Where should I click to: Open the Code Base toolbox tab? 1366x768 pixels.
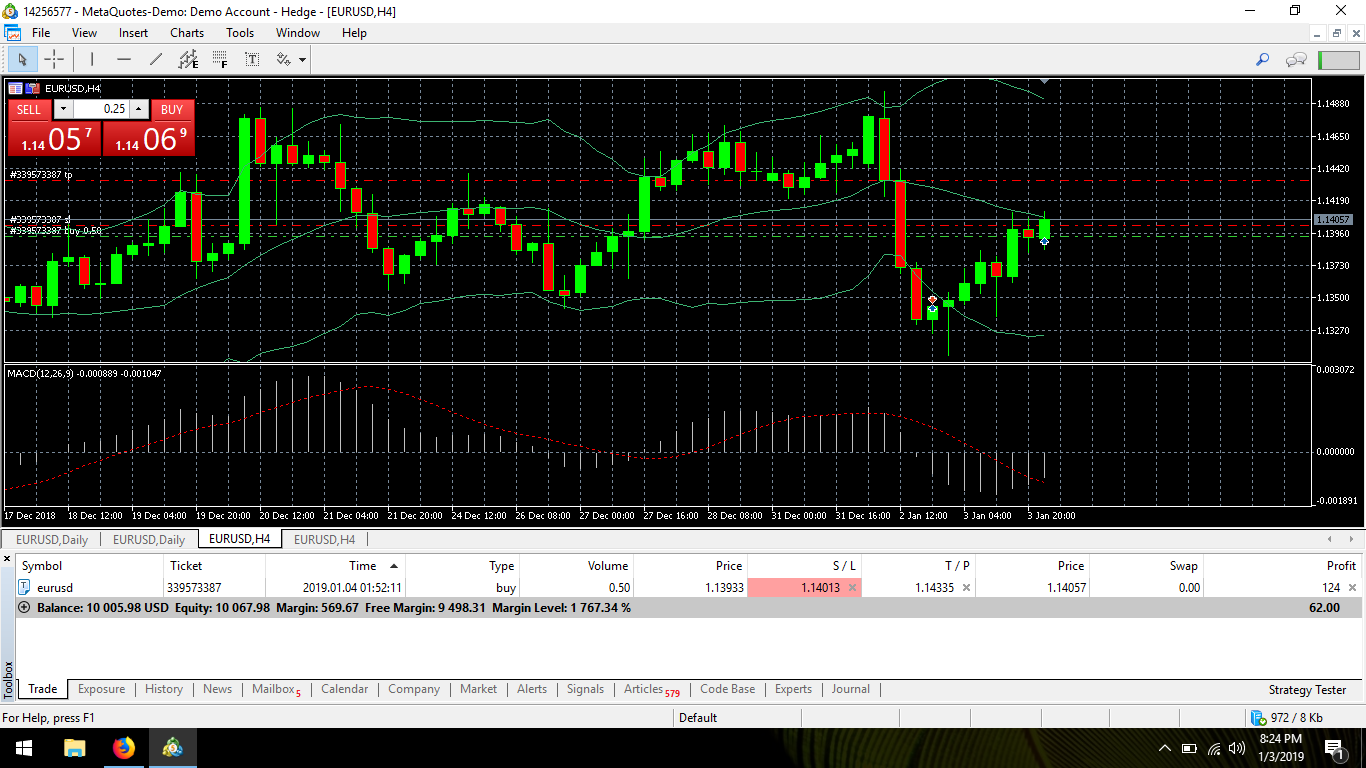coord(728,689)
